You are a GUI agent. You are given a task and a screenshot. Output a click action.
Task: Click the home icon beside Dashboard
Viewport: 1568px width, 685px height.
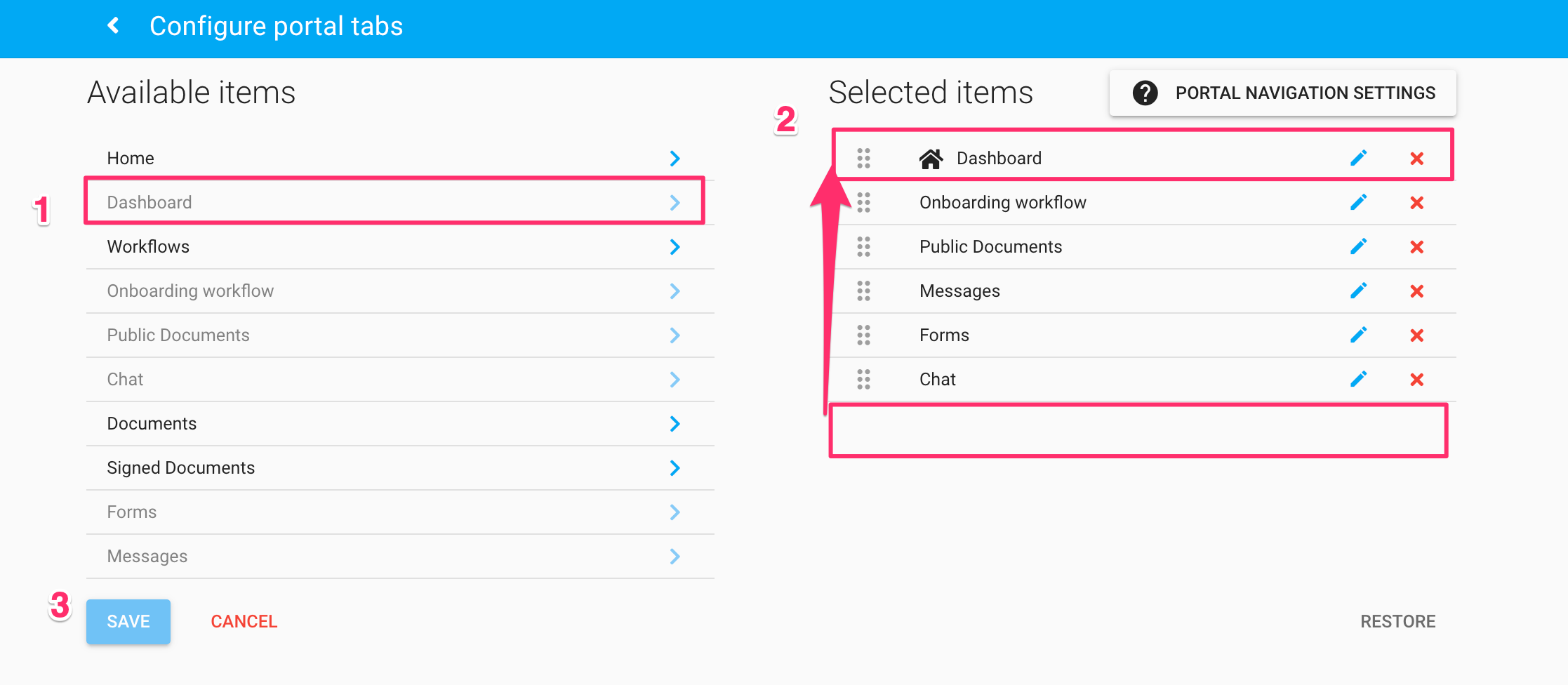931,158
